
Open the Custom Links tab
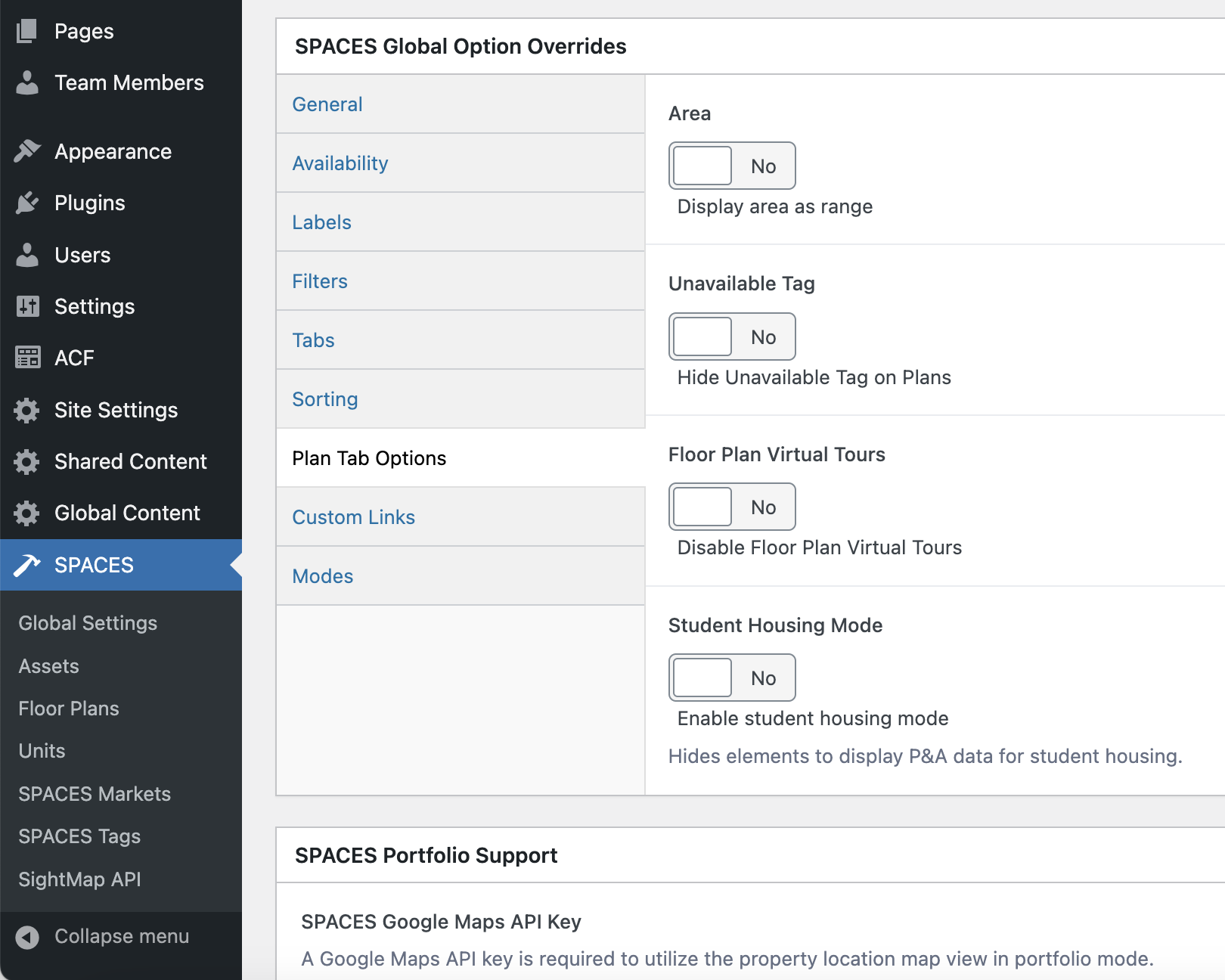tap(461, 517)
